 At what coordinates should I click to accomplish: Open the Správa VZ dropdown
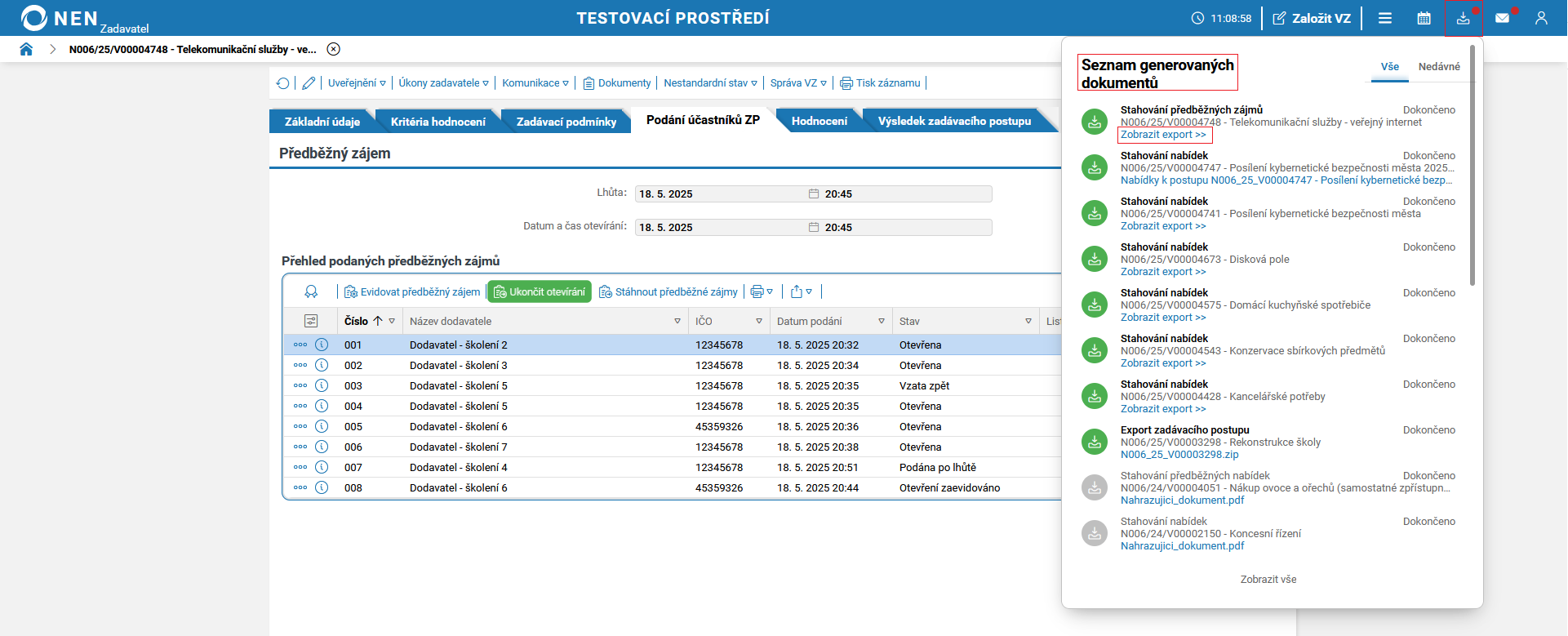pyautogui.click(x=798, y=83)
